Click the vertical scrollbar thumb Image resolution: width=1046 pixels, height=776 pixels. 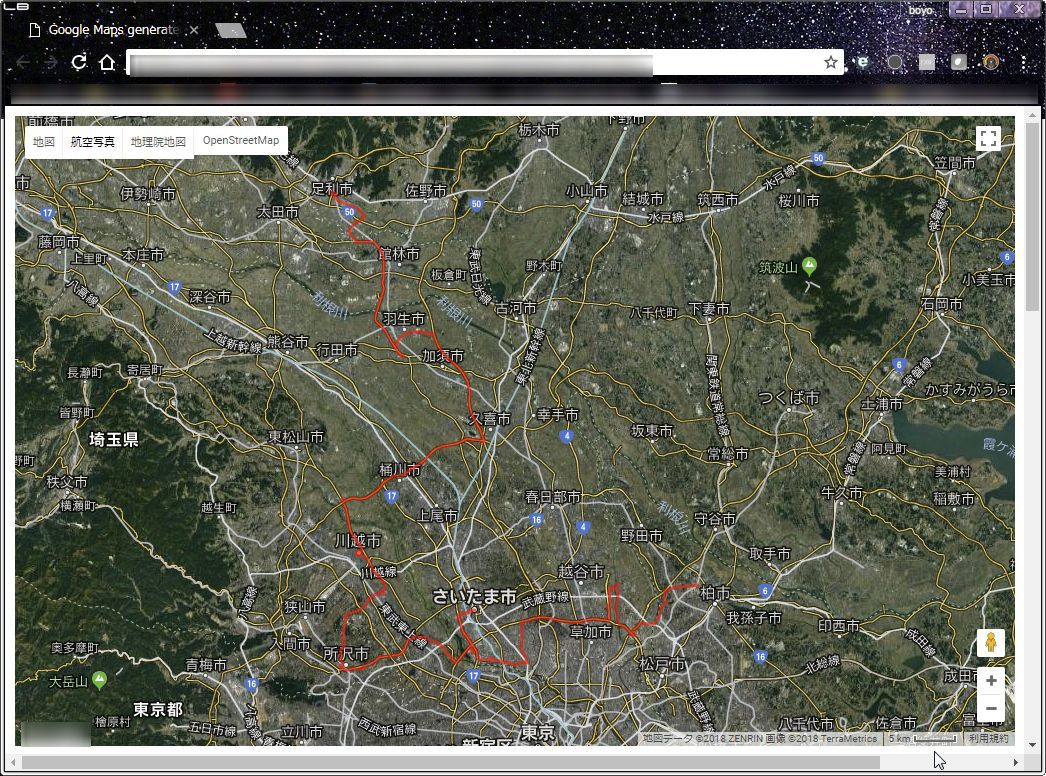[1033, 217]
